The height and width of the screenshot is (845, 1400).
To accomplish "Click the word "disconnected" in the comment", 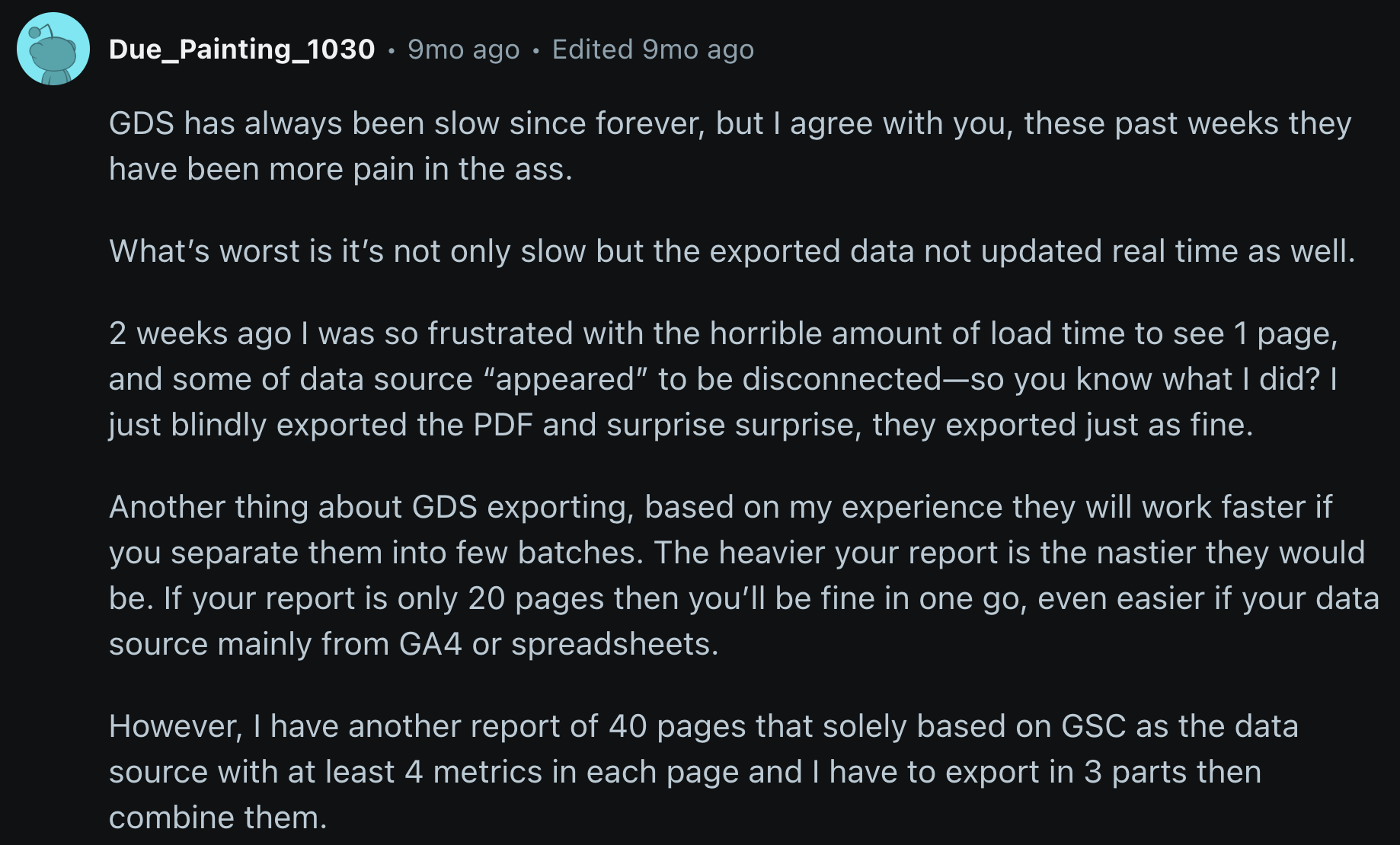I will coord(842,379).
